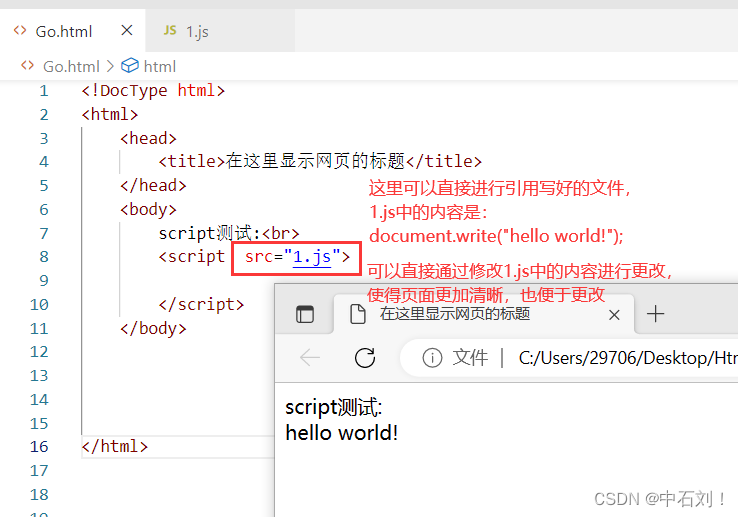Place cursor on the <body> opening tag

[x=148, y=210]
